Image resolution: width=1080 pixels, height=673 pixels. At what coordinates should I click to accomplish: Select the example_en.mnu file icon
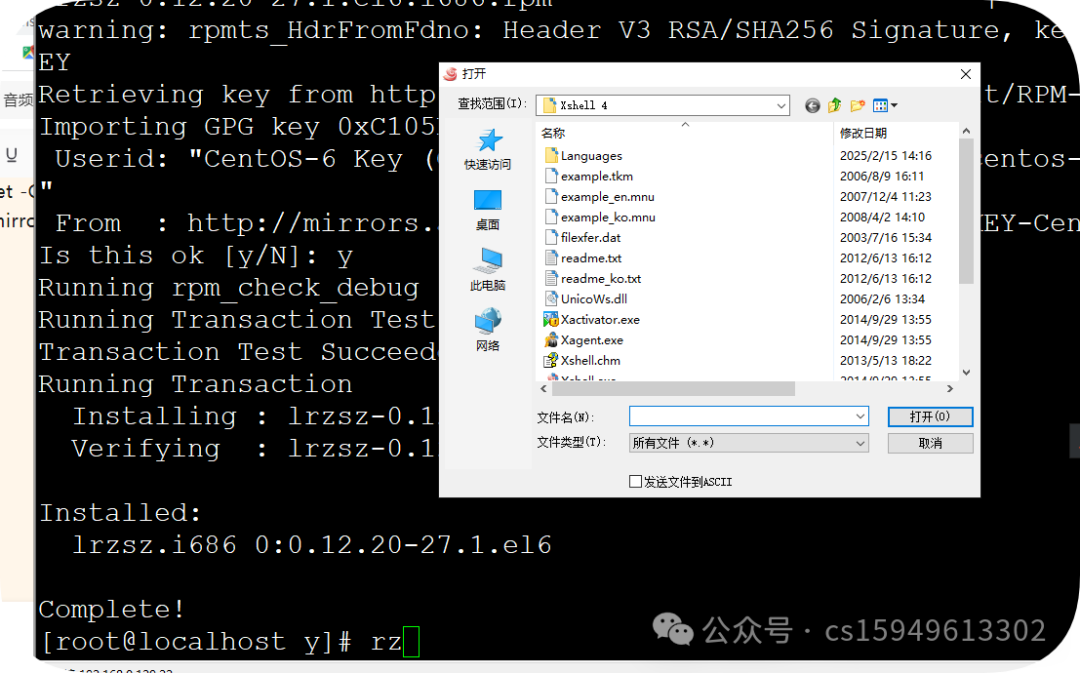tap(551, 196)
